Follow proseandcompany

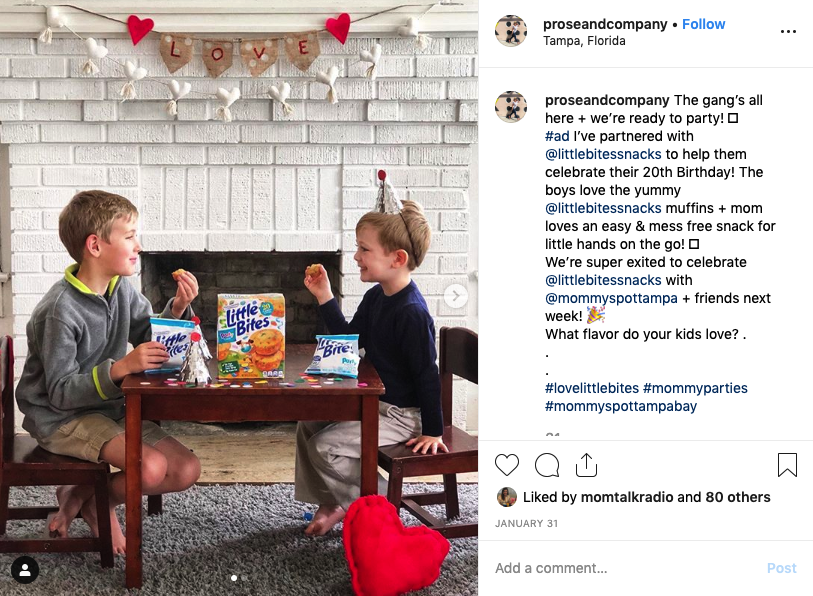point(703,24)
